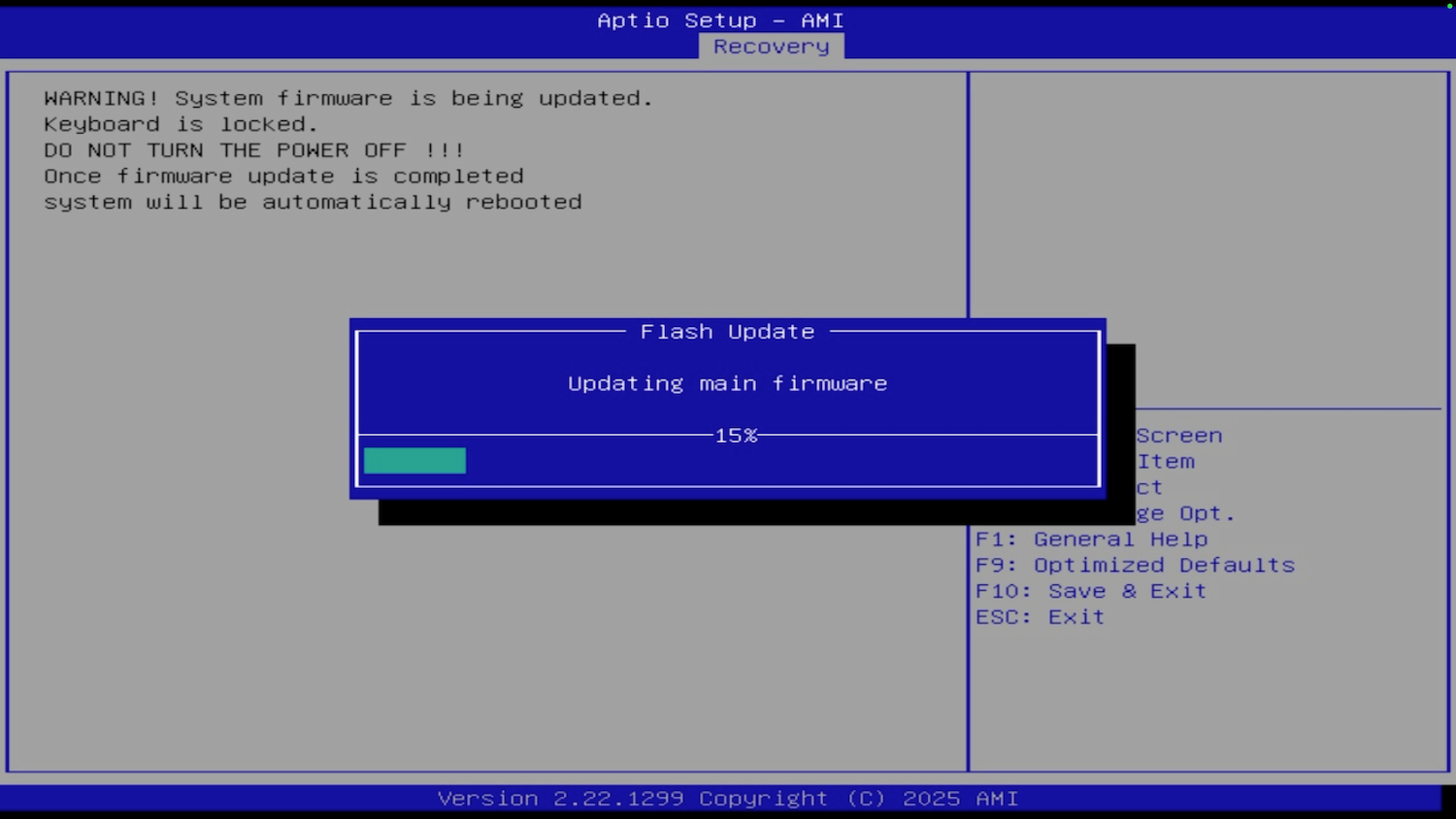Click the Flash Update dialog title
This screenshot has height=819, width=1456.
(726, 331)
